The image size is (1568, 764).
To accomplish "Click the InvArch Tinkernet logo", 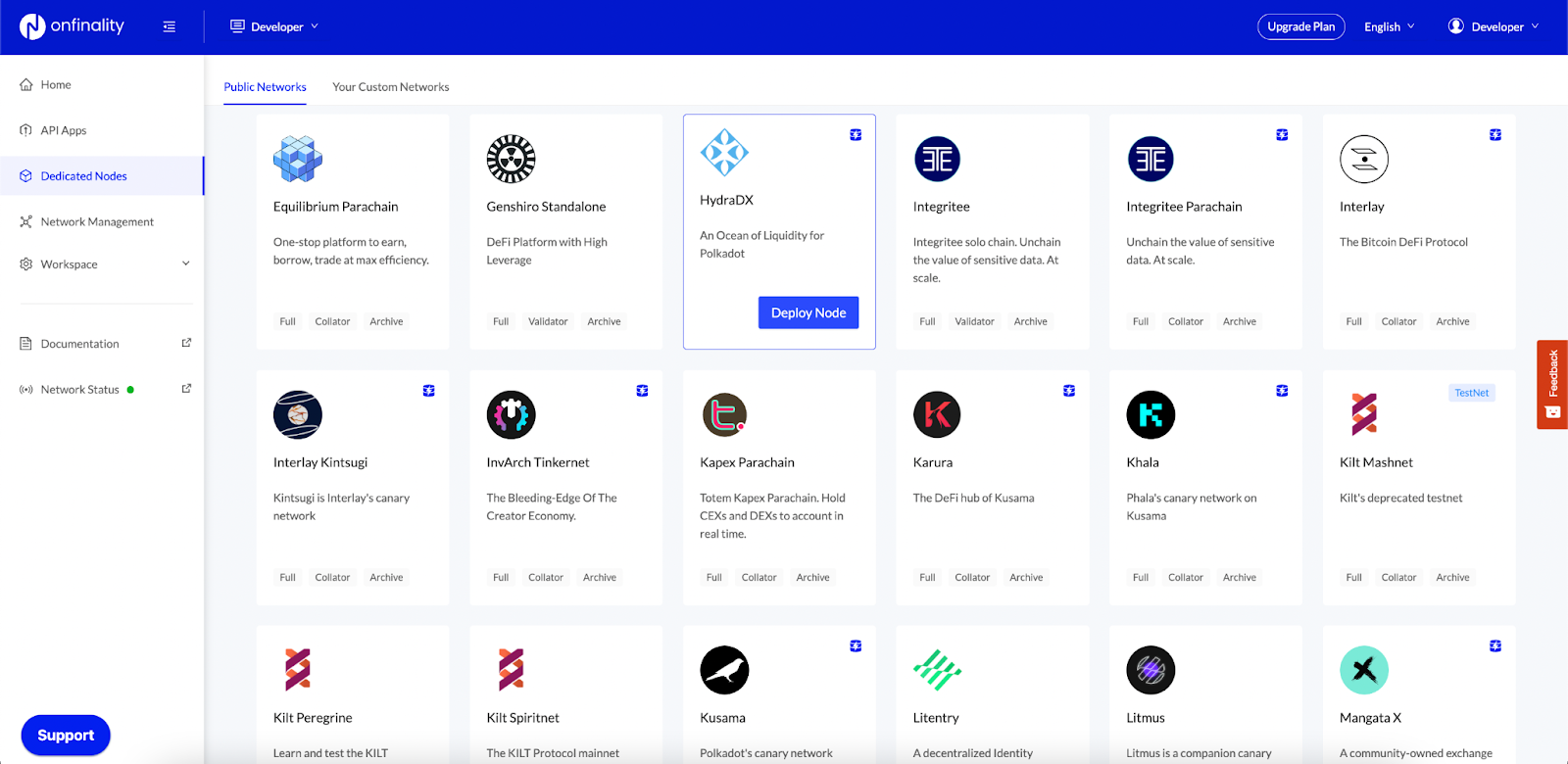I will (x=512, y=414).
